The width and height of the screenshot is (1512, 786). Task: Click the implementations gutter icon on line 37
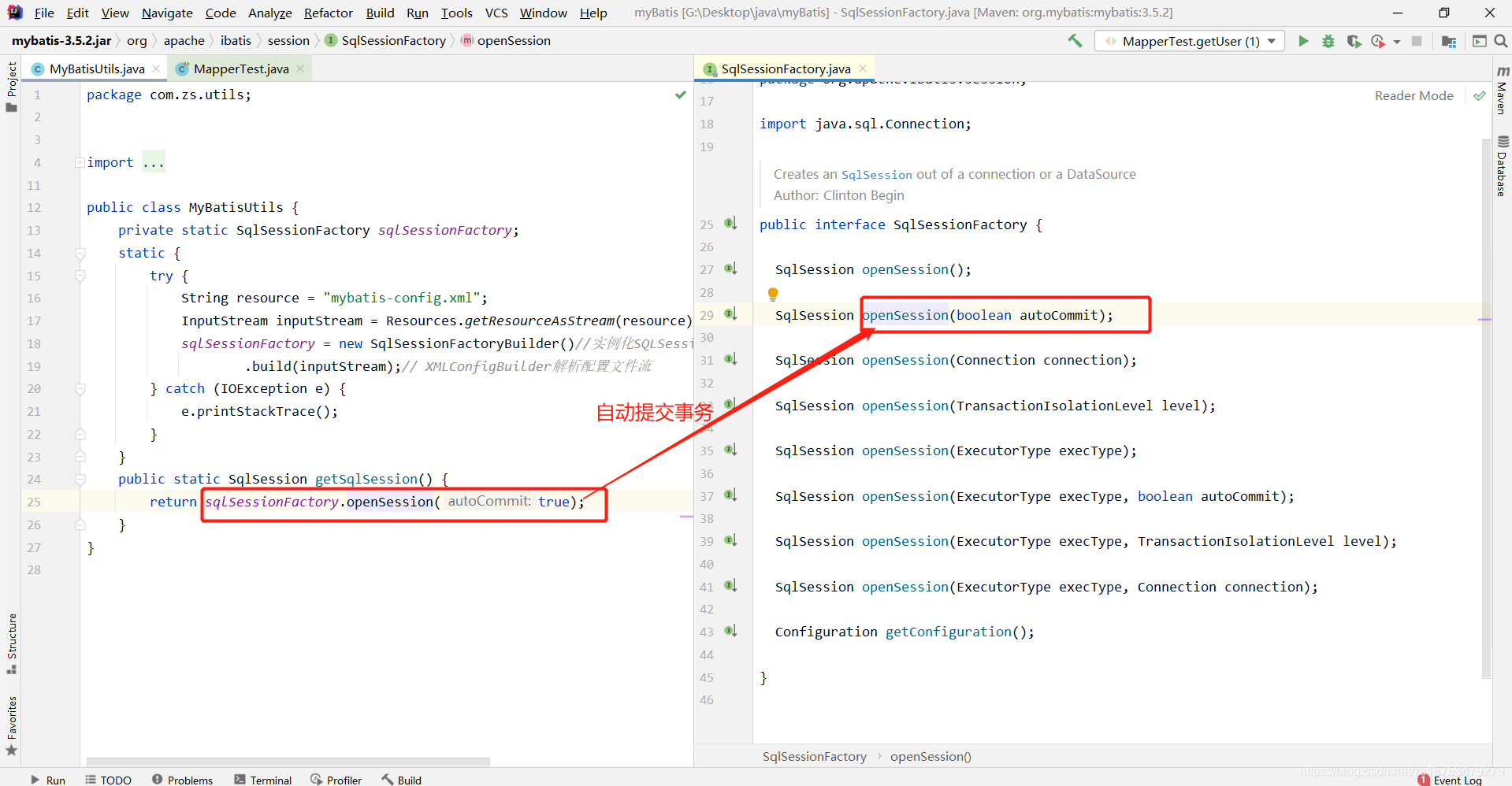[730, 495]
